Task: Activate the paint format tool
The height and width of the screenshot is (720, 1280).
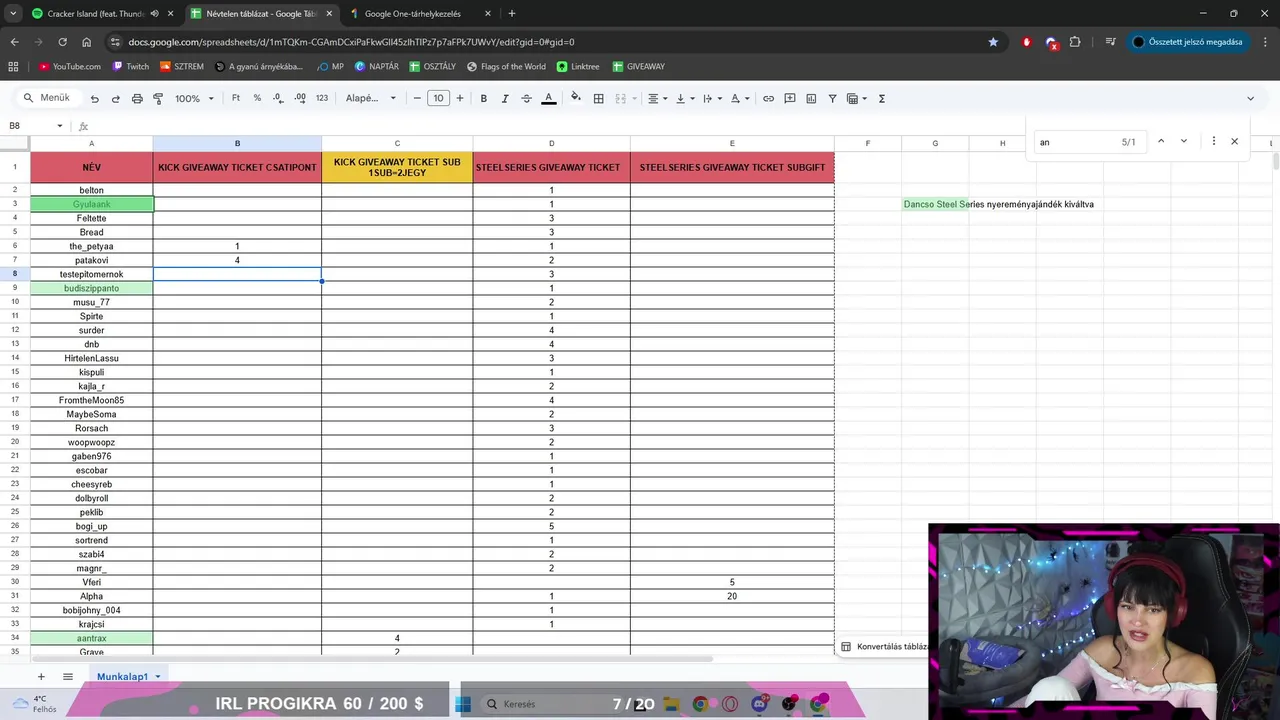Action: [158, 98]
